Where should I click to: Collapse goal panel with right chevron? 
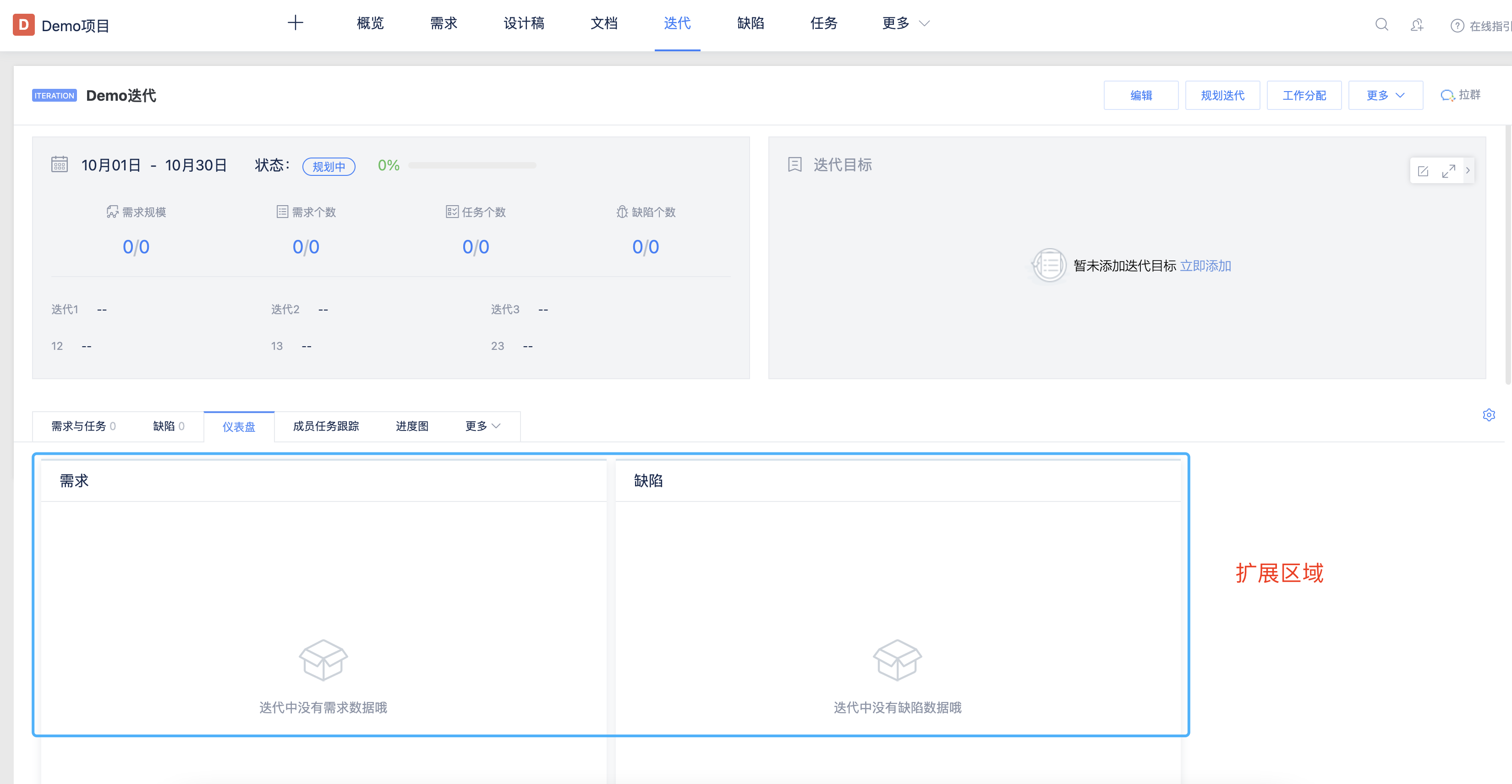tap(1468, 171)
